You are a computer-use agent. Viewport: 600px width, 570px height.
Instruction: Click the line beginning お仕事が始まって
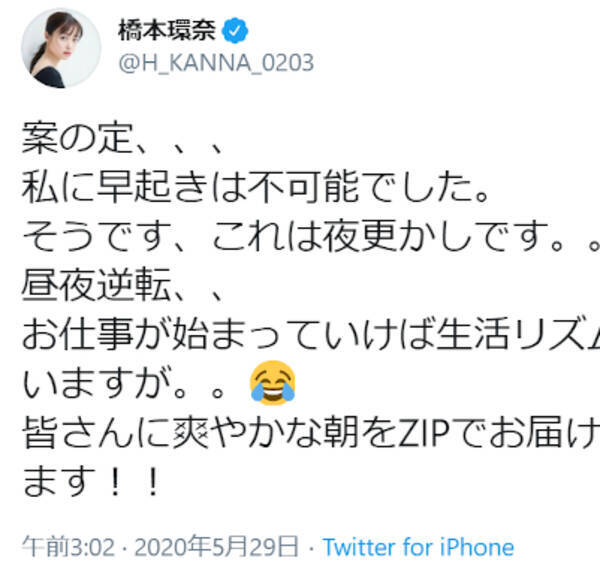311,335
